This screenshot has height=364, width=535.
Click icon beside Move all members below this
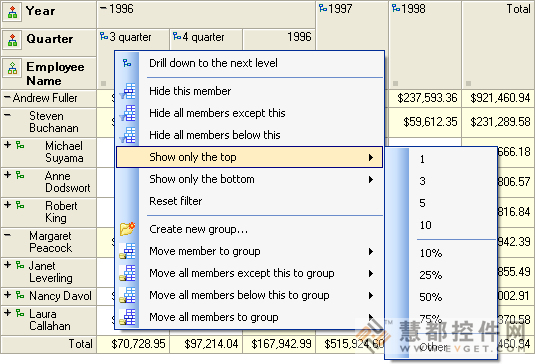(127, 295)
